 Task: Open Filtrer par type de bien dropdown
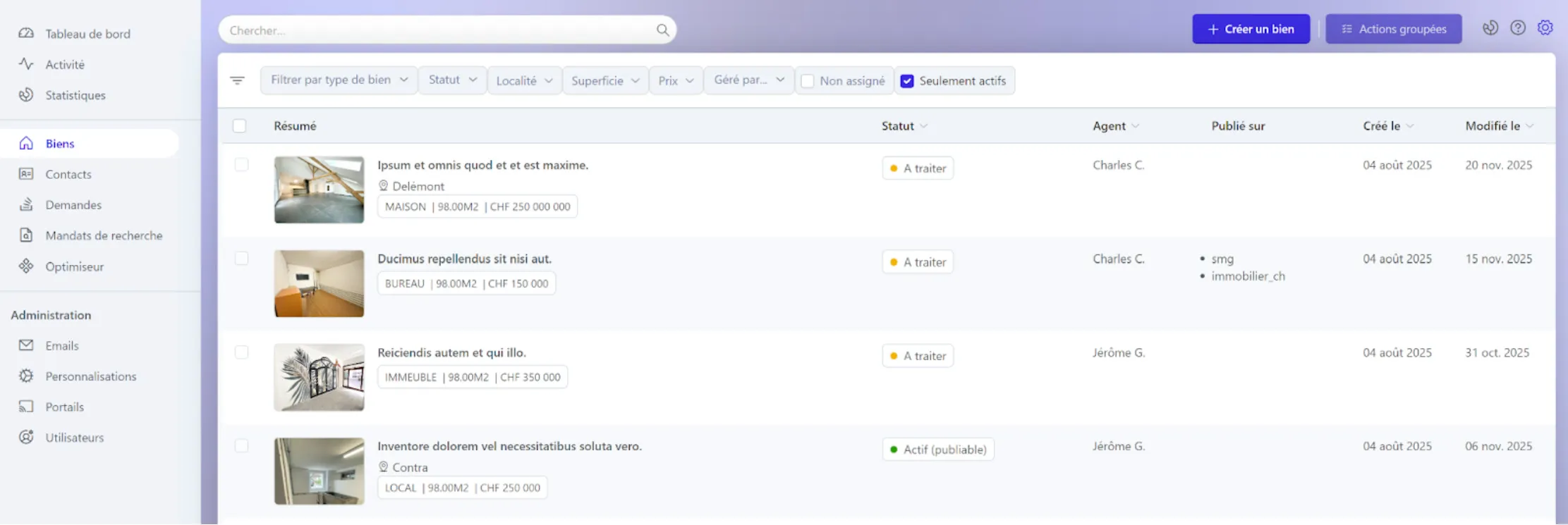(339, 80)
